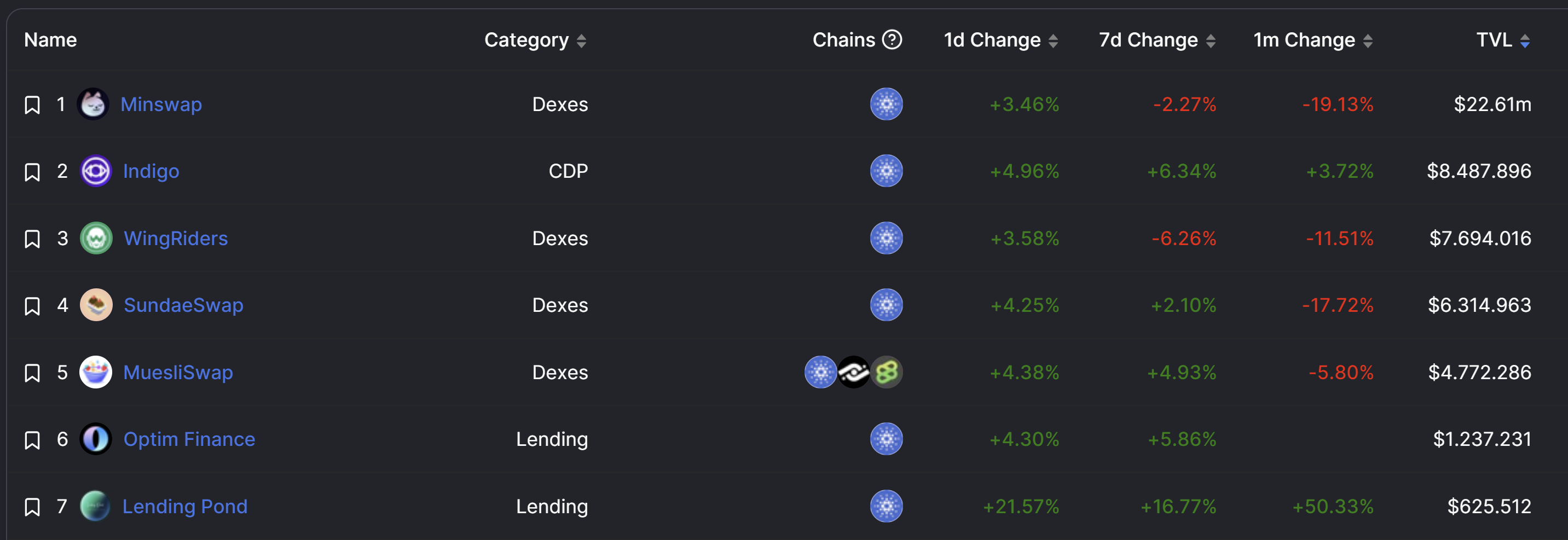Click the SundaeSwap logo
Viewport: 1568px width, 540px height.
(96, 305)
